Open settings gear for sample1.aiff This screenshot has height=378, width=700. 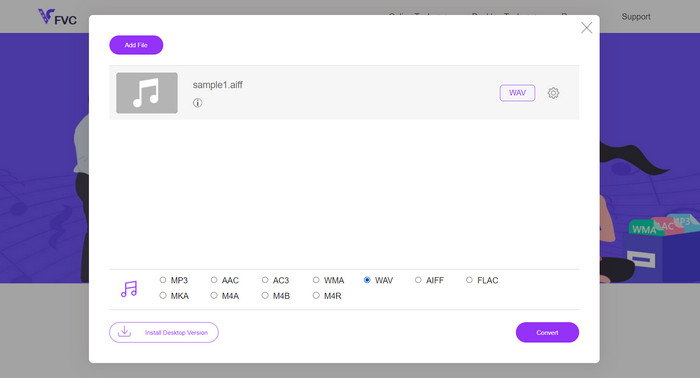click(553, 93)
